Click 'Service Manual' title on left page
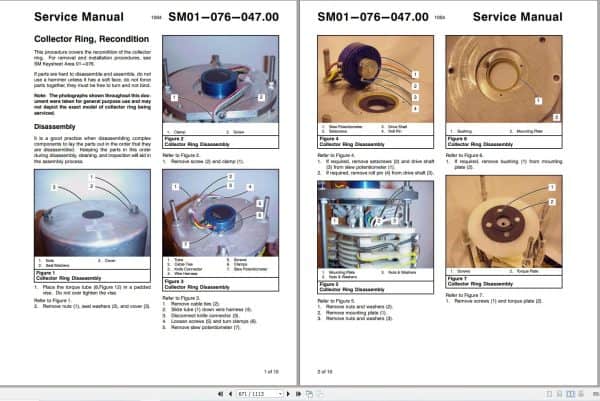The image size is (600, 401). (79, 17)
